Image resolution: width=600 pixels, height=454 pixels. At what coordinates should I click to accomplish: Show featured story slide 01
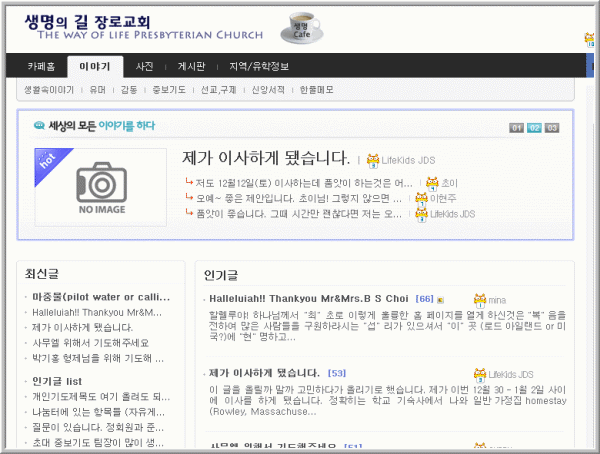point(516,128)
